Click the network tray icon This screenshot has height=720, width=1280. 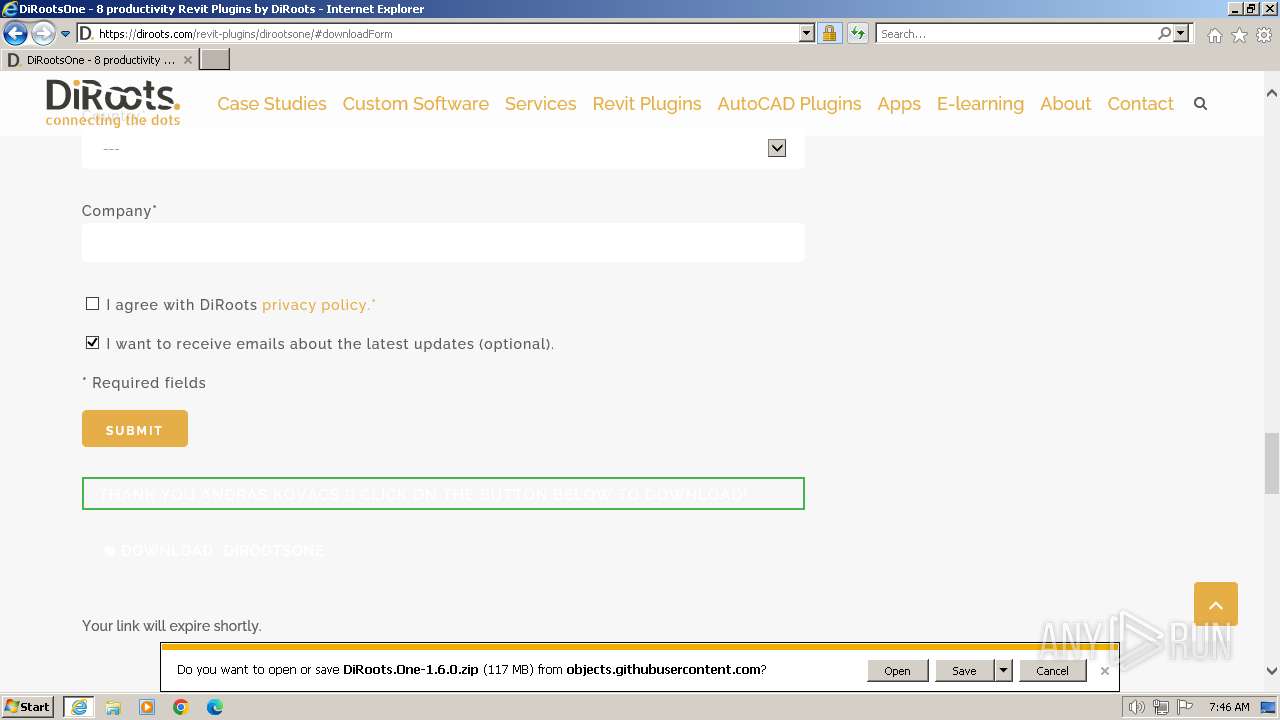(1161, 707)
